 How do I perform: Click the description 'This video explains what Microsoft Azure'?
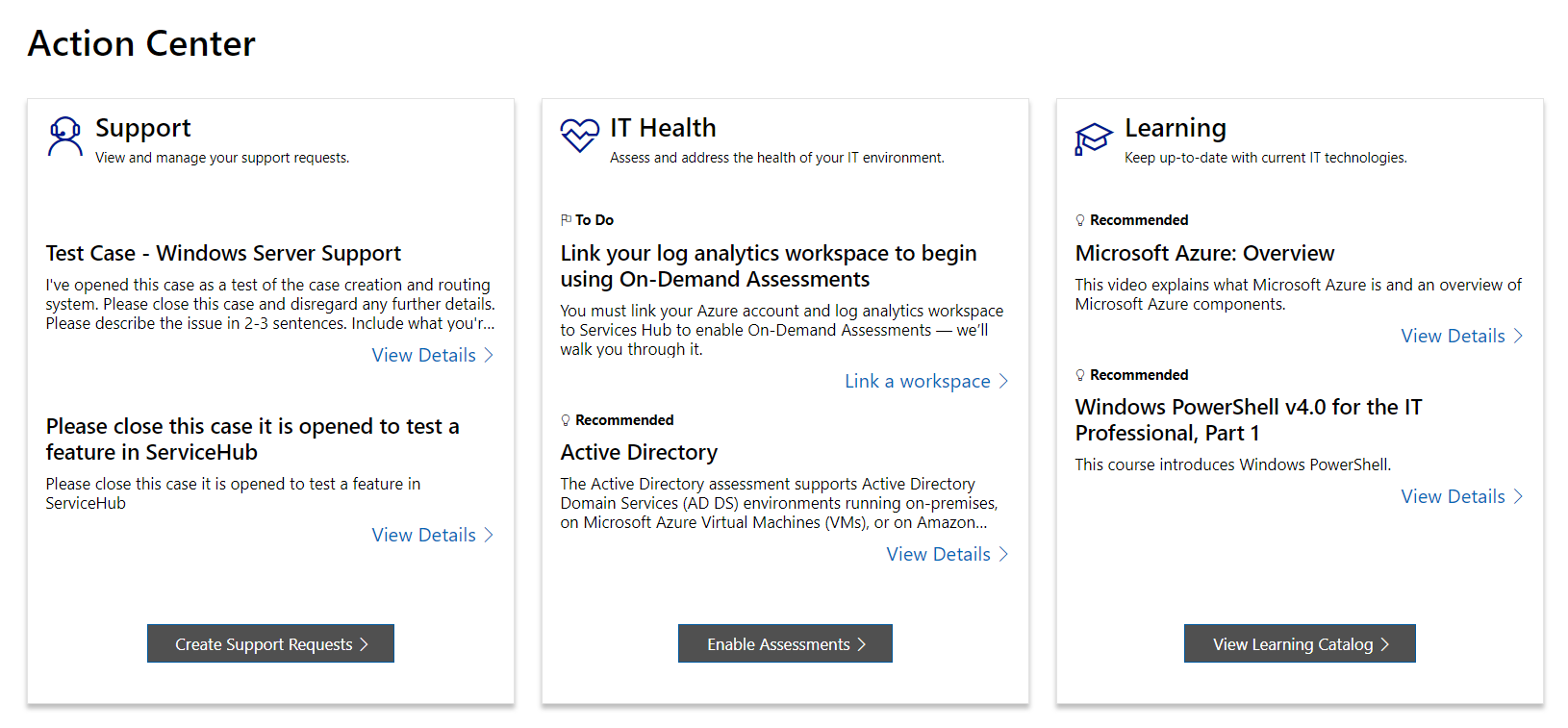pos(1299,294)
